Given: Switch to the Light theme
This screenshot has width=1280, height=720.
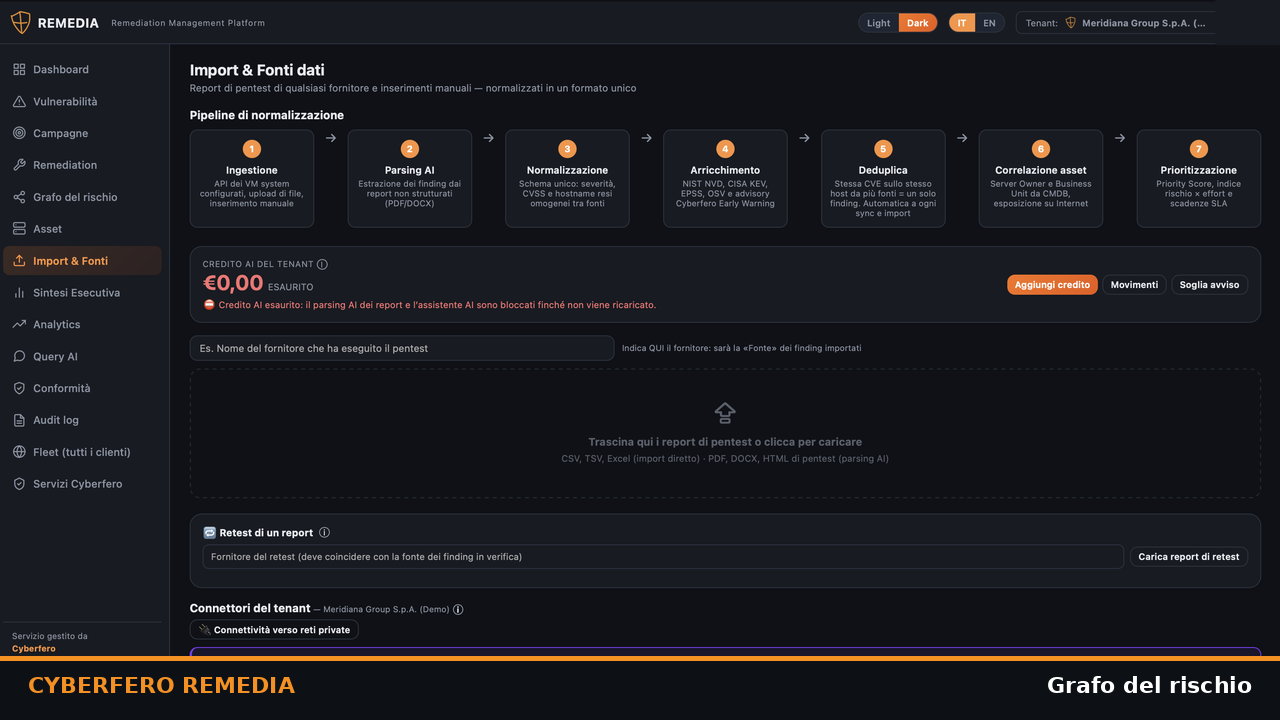Looking at the screenshot, I should [x=879, y=23].
